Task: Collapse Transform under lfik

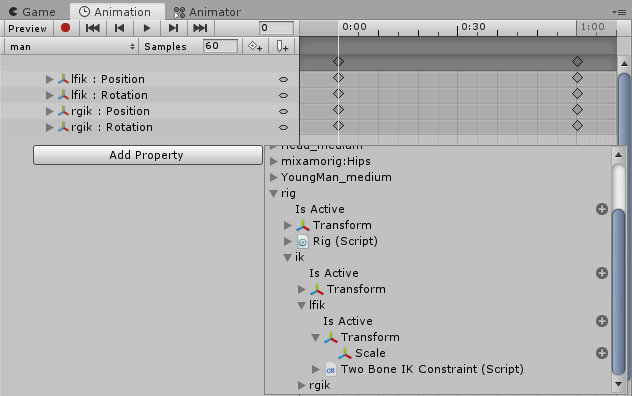Action: tap(315, 338)
